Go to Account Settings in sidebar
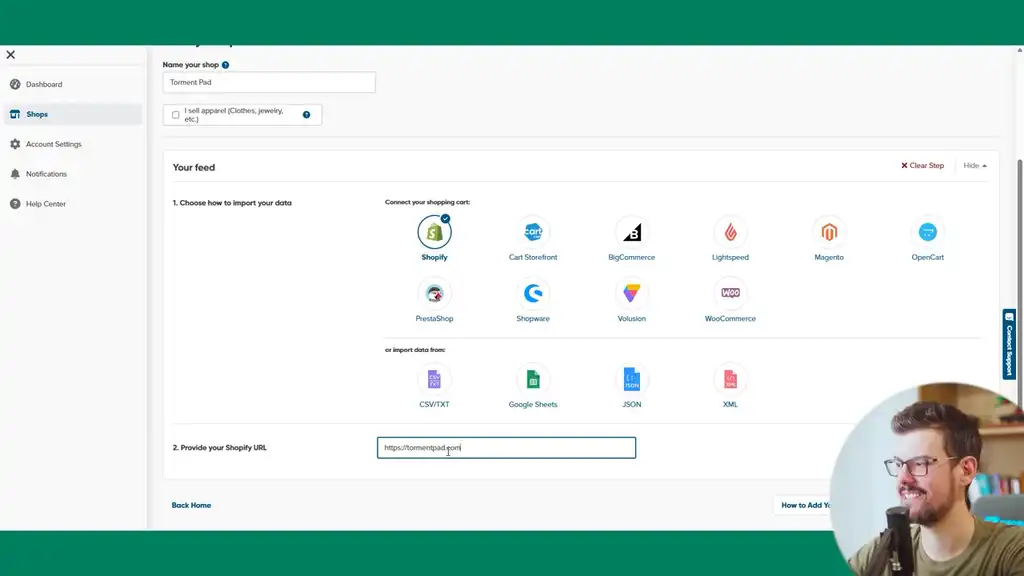The image size is (1024, 576). [x=53, y=144]
